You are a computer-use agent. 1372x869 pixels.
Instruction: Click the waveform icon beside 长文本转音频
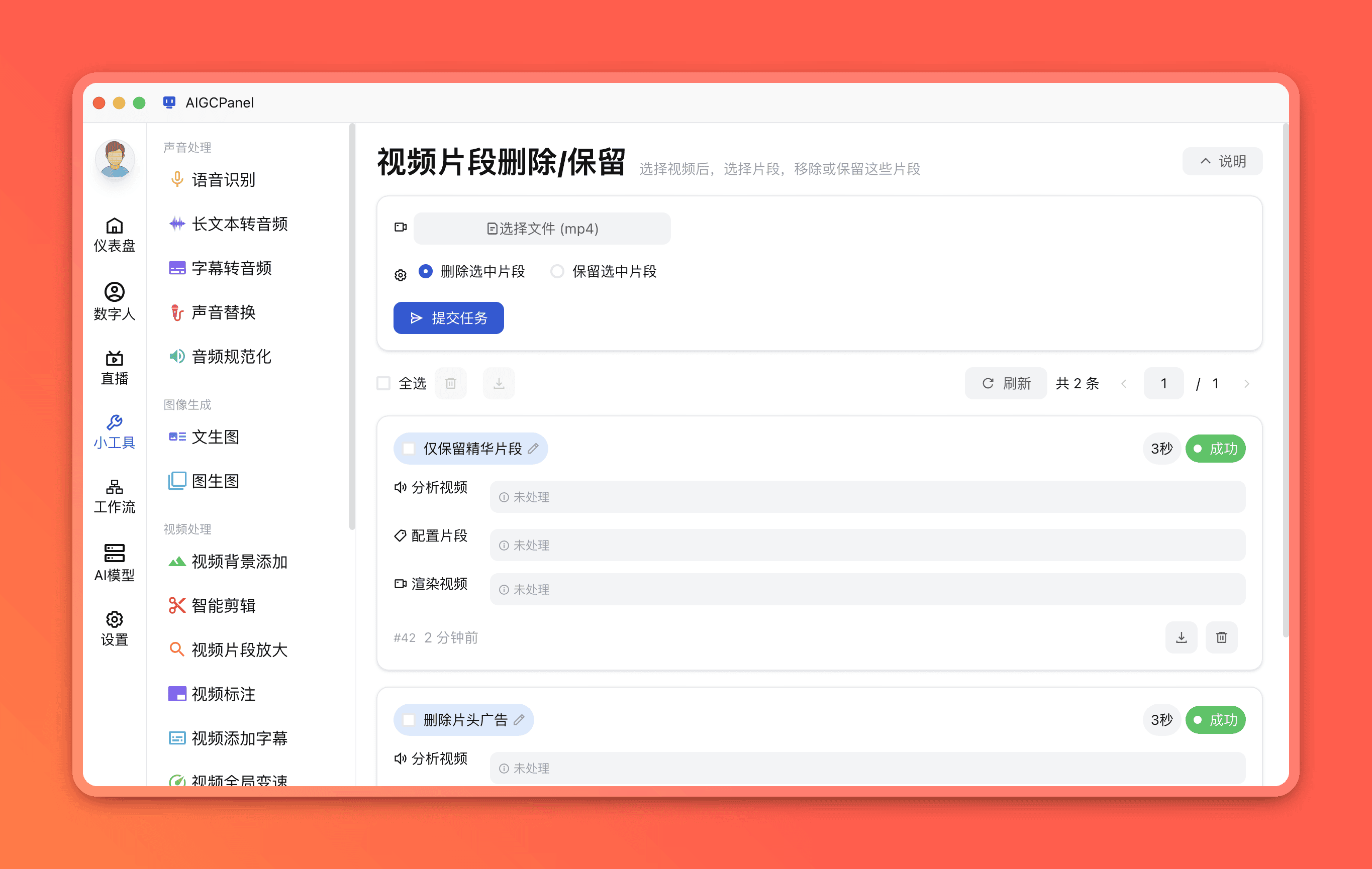click(x=177, y=224)
